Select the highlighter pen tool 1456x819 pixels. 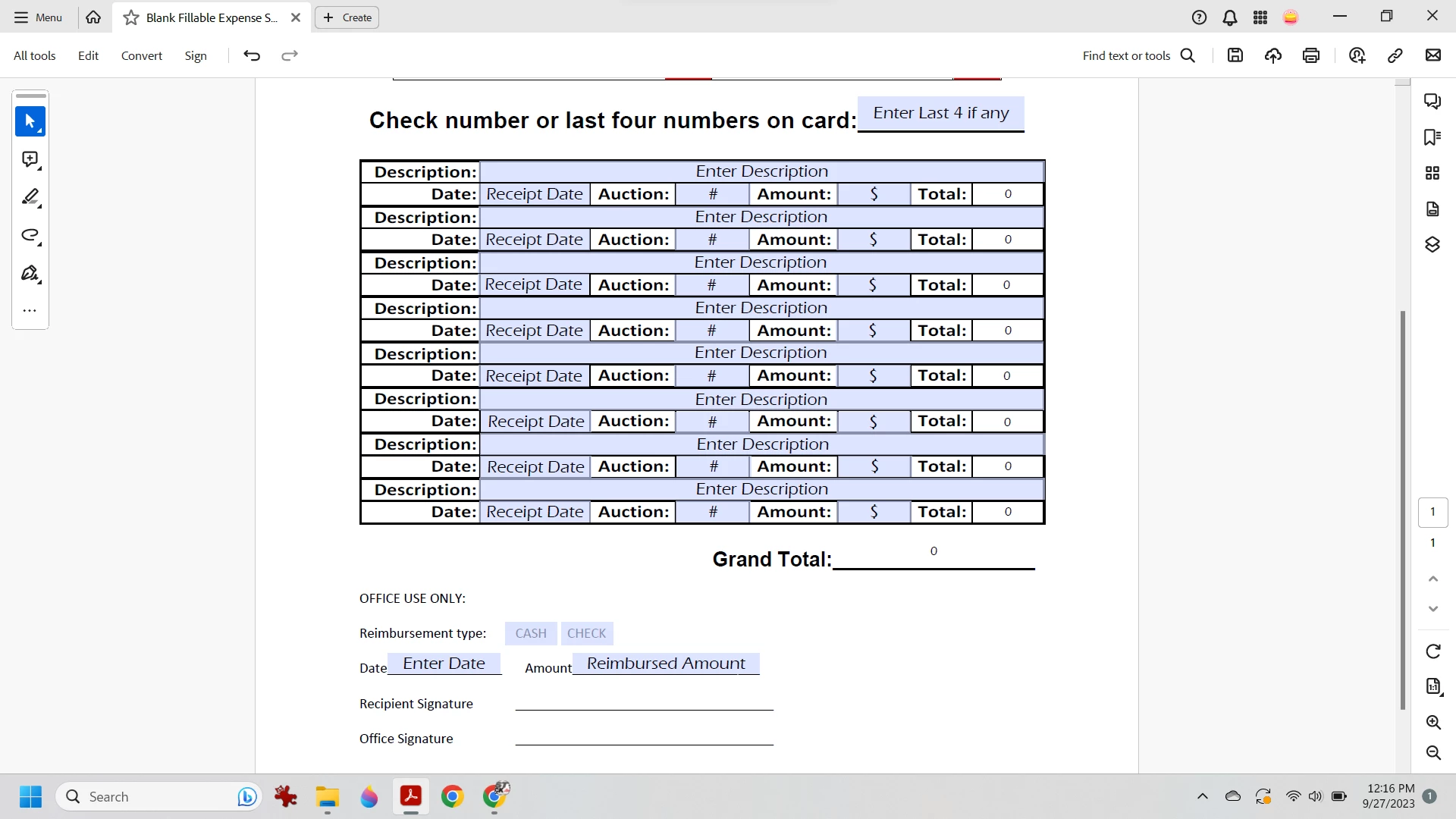pos(30,197)
